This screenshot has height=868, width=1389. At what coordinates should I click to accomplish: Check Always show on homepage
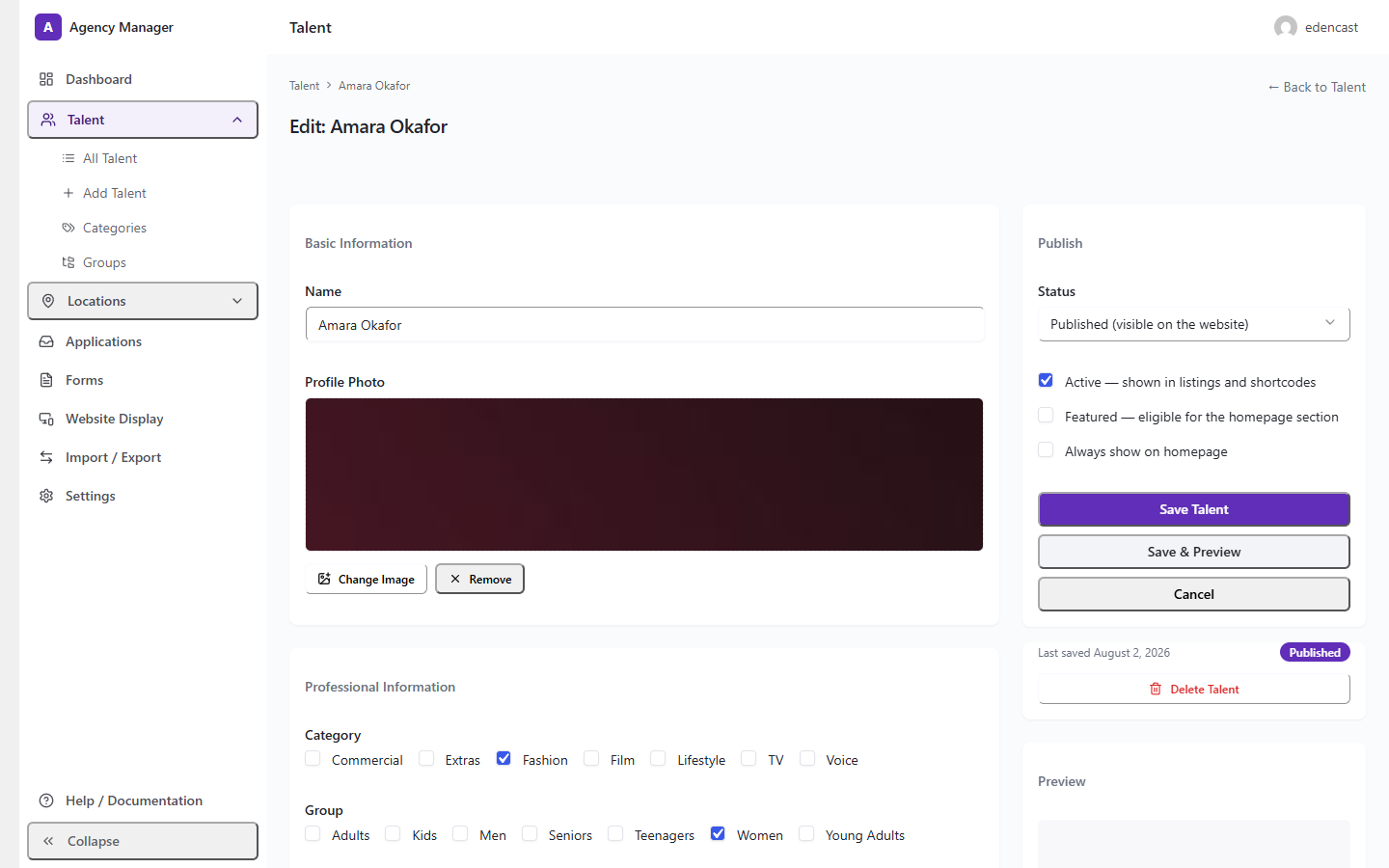click(1046, 450)
